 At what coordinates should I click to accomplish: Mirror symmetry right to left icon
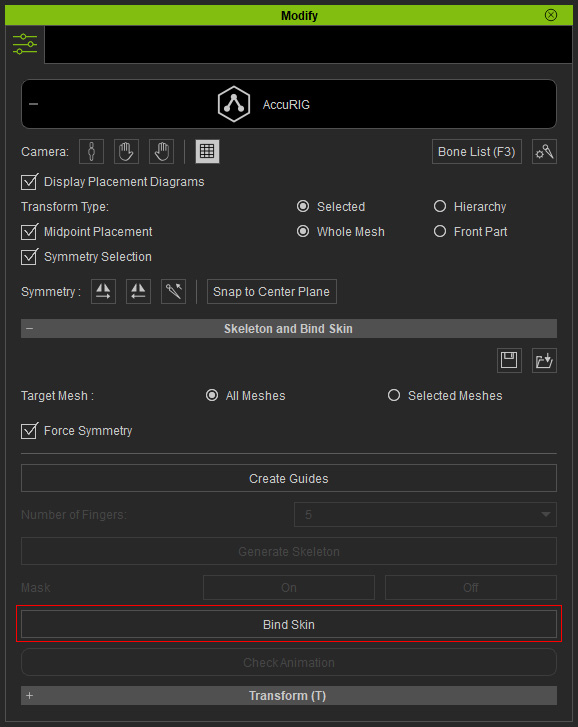pos(139,292)
